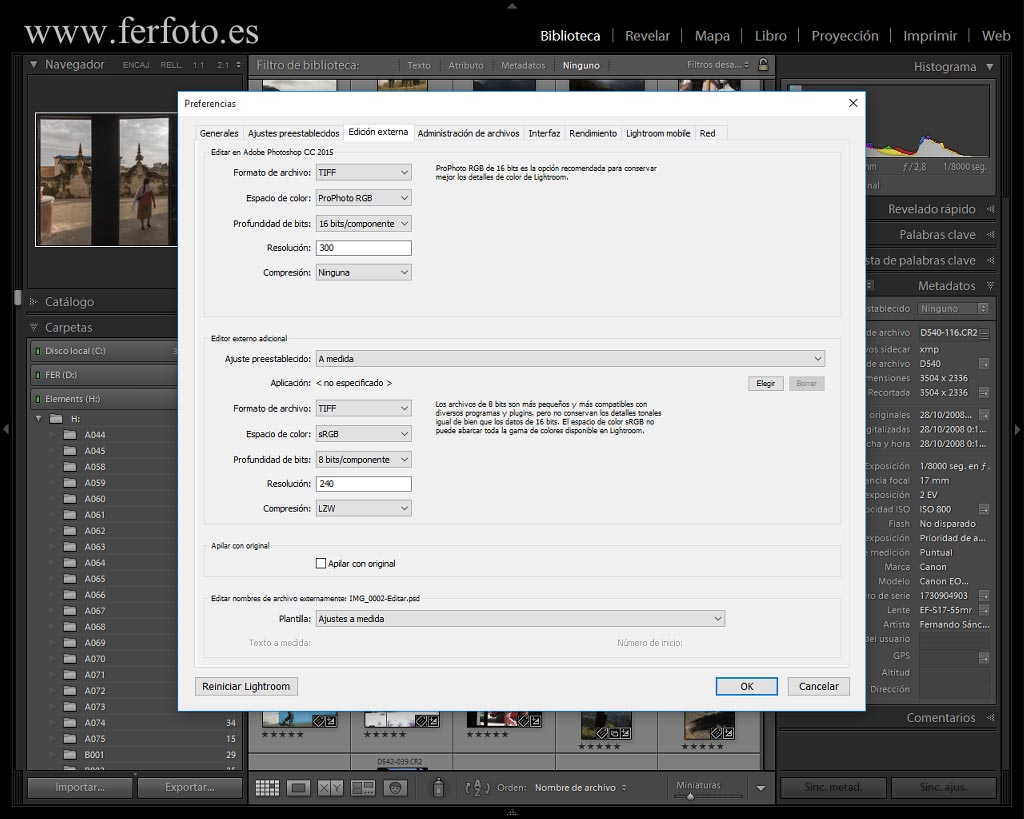This screenshot has width=1024, height=819.
Task: Open Photoshop Formato de archivo TIFF dropdown
Action: 364,172
